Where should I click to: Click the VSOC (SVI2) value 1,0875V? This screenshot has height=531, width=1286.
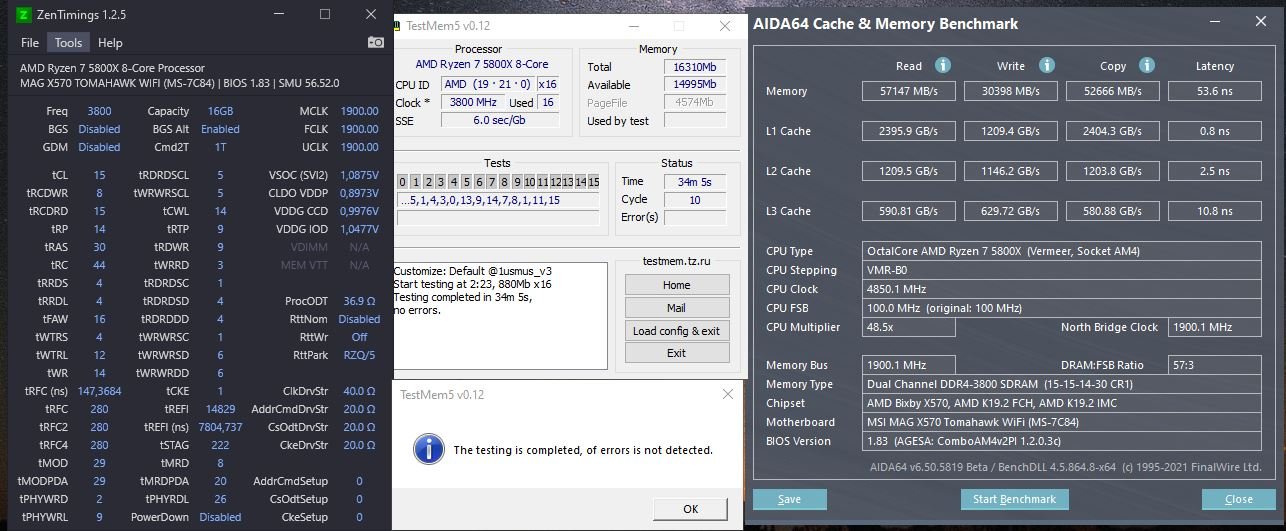(359, 174)
